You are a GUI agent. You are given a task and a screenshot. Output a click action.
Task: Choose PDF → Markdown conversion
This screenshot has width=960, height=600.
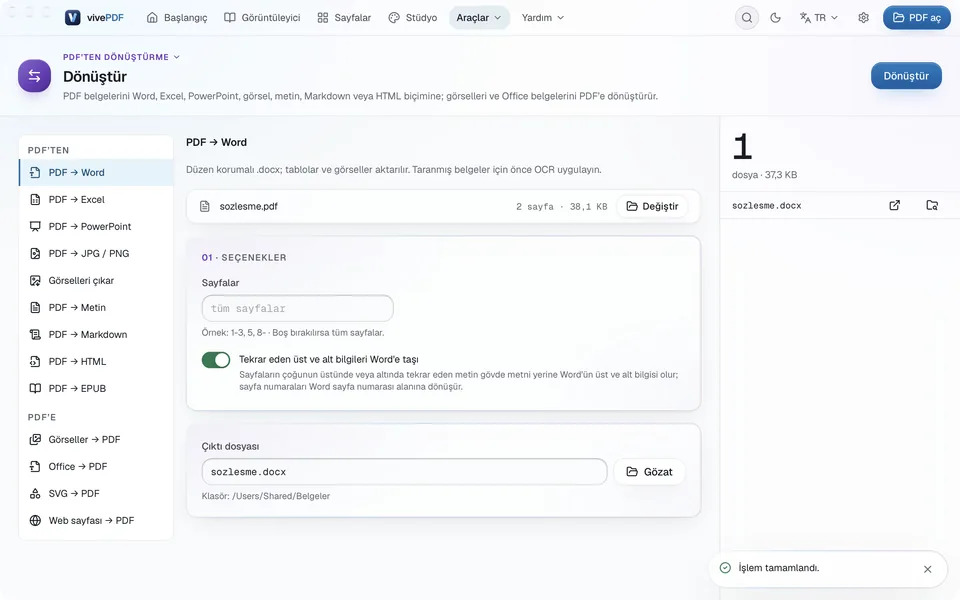(x=96, y=334)
